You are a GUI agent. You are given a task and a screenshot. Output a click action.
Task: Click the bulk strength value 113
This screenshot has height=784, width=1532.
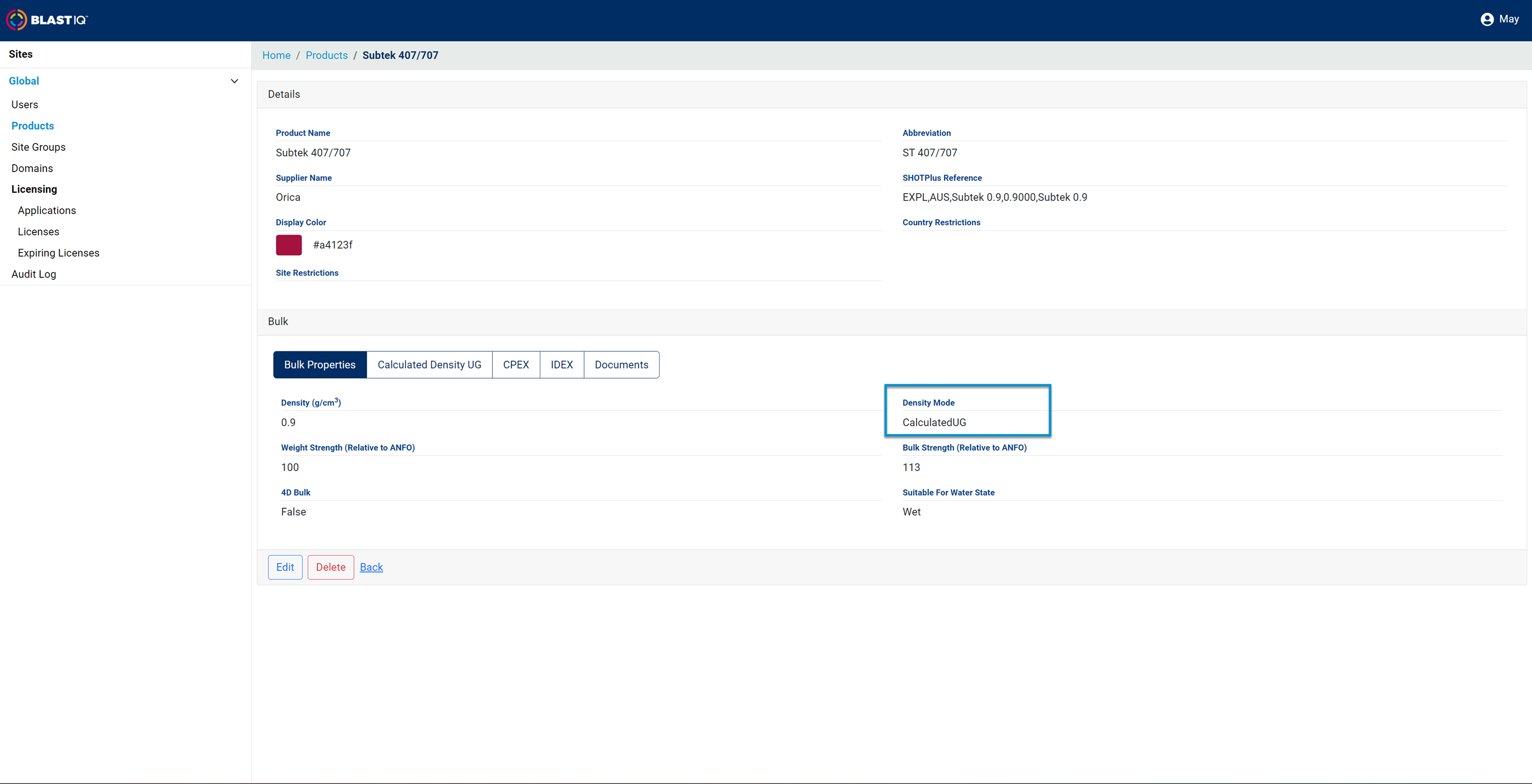click(x=911, y=467)
